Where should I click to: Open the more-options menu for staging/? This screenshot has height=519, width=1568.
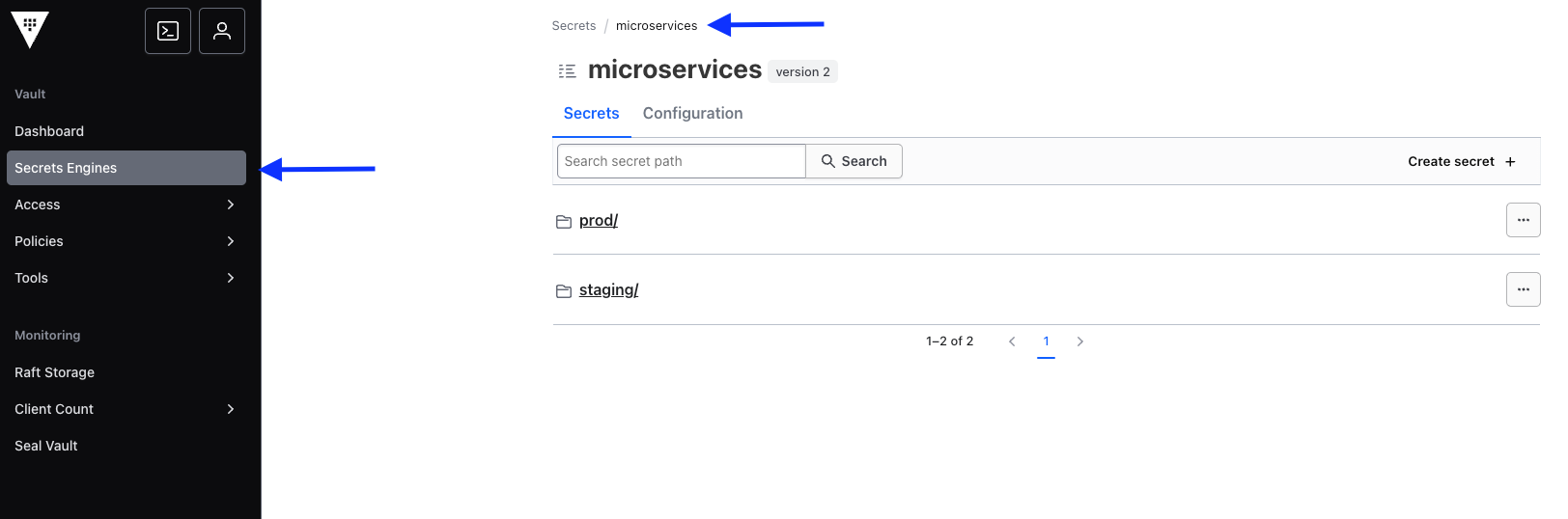tap(1523, 289)
